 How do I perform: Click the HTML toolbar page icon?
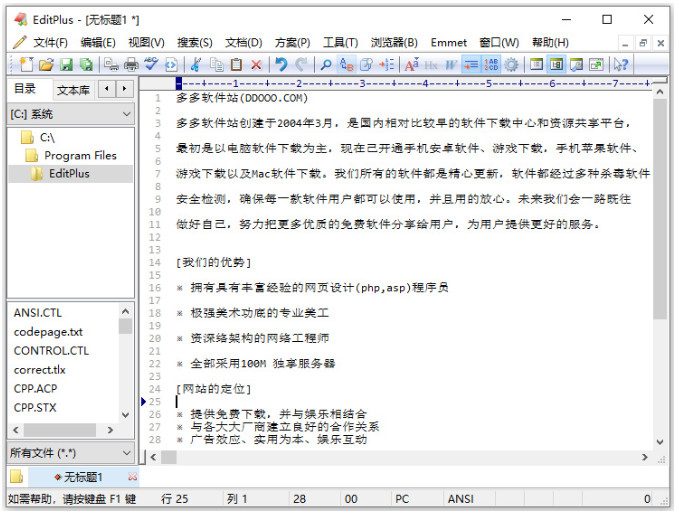click(171, 65)
